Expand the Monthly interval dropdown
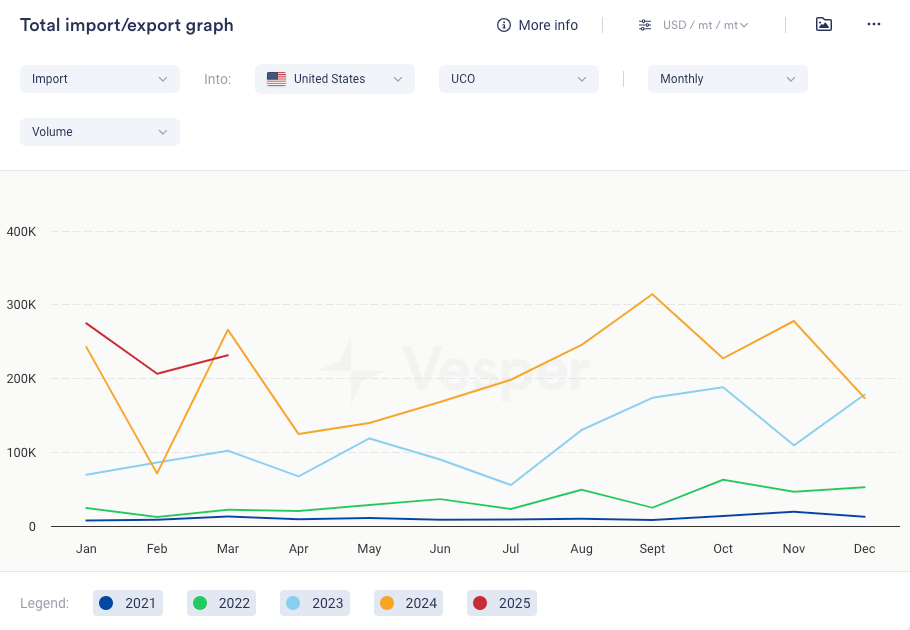 click(727, 79)
